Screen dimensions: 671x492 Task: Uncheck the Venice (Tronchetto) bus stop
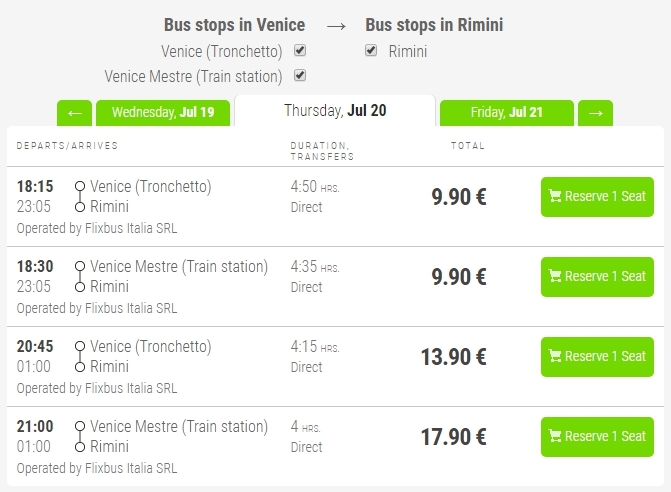[300, 50]
